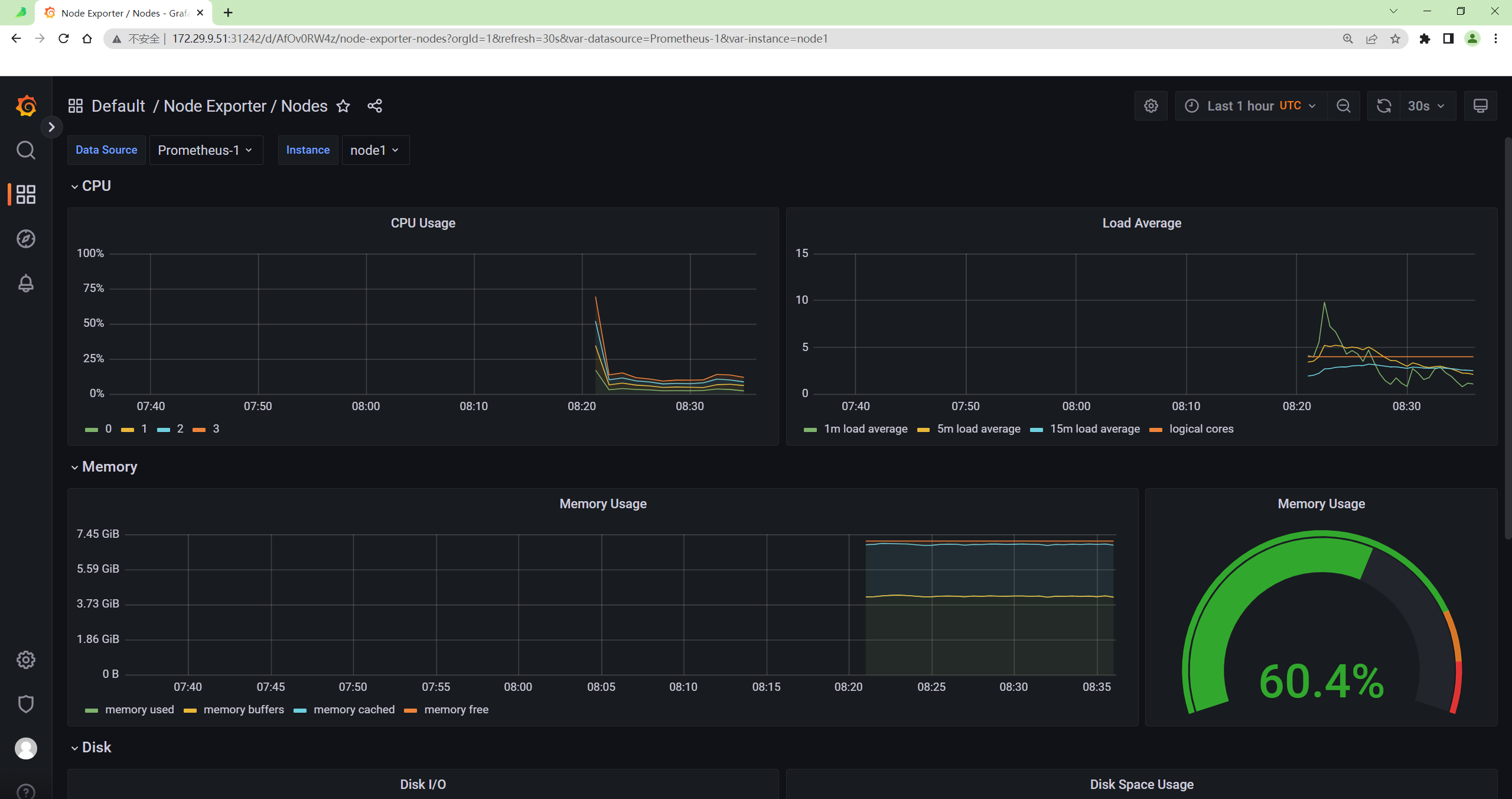
Task: Expand the side menu arrow
Action: [51, 127]
